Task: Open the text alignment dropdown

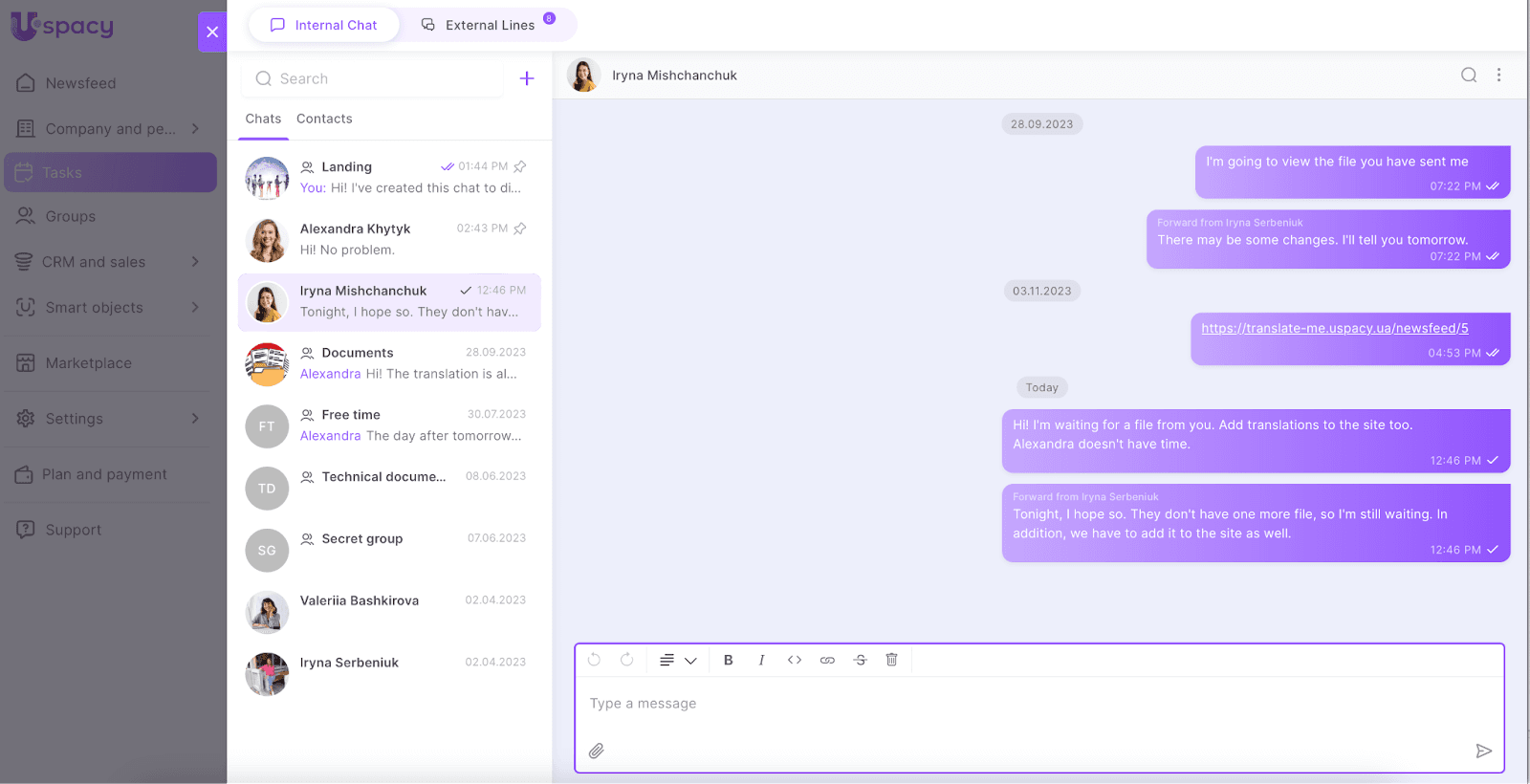Action: [x=677, y=660]
